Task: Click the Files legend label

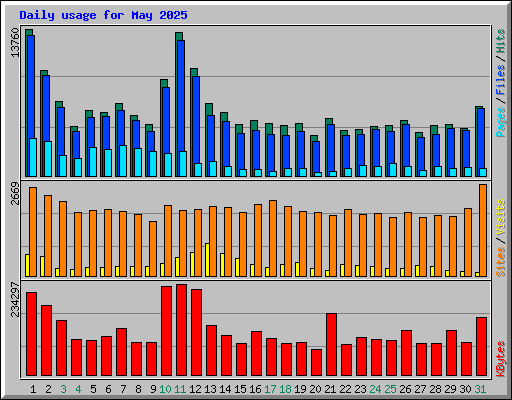Action: click(x=501, y=80)
